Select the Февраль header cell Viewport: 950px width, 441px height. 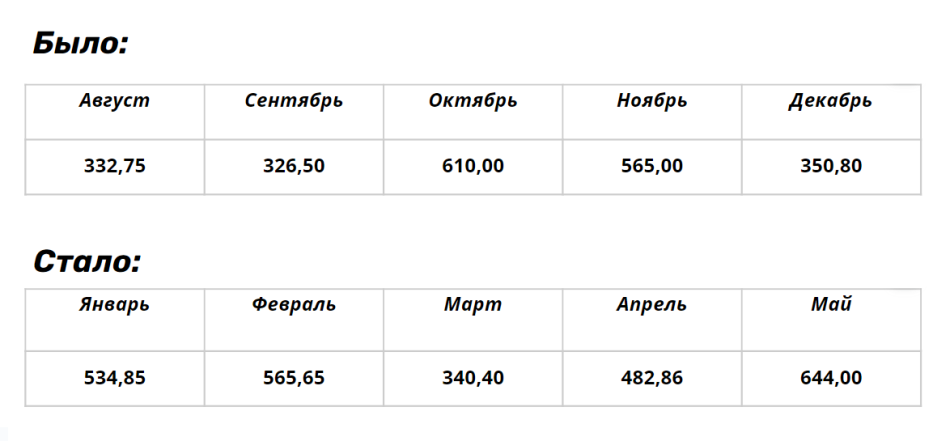(x=294, y=305)
